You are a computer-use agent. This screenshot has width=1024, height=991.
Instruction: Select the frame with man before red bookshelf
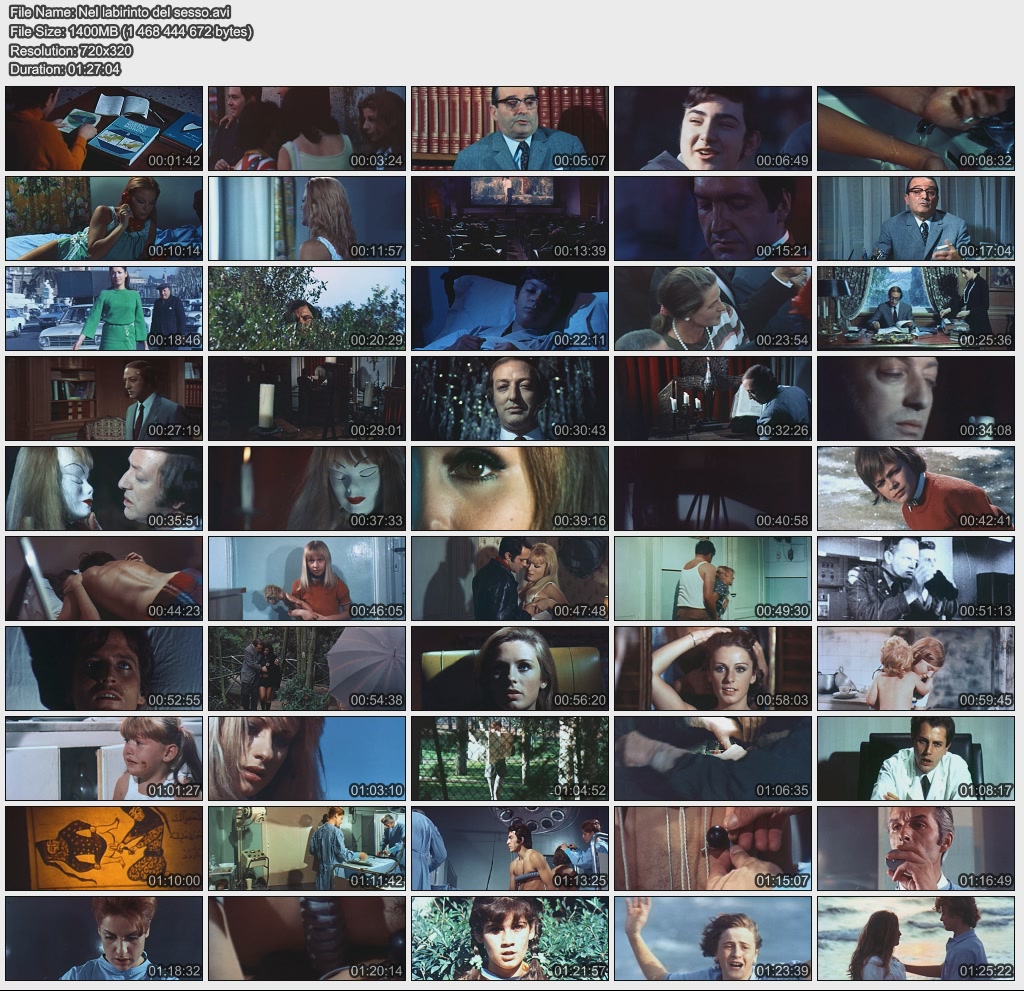tap(509, 128)
